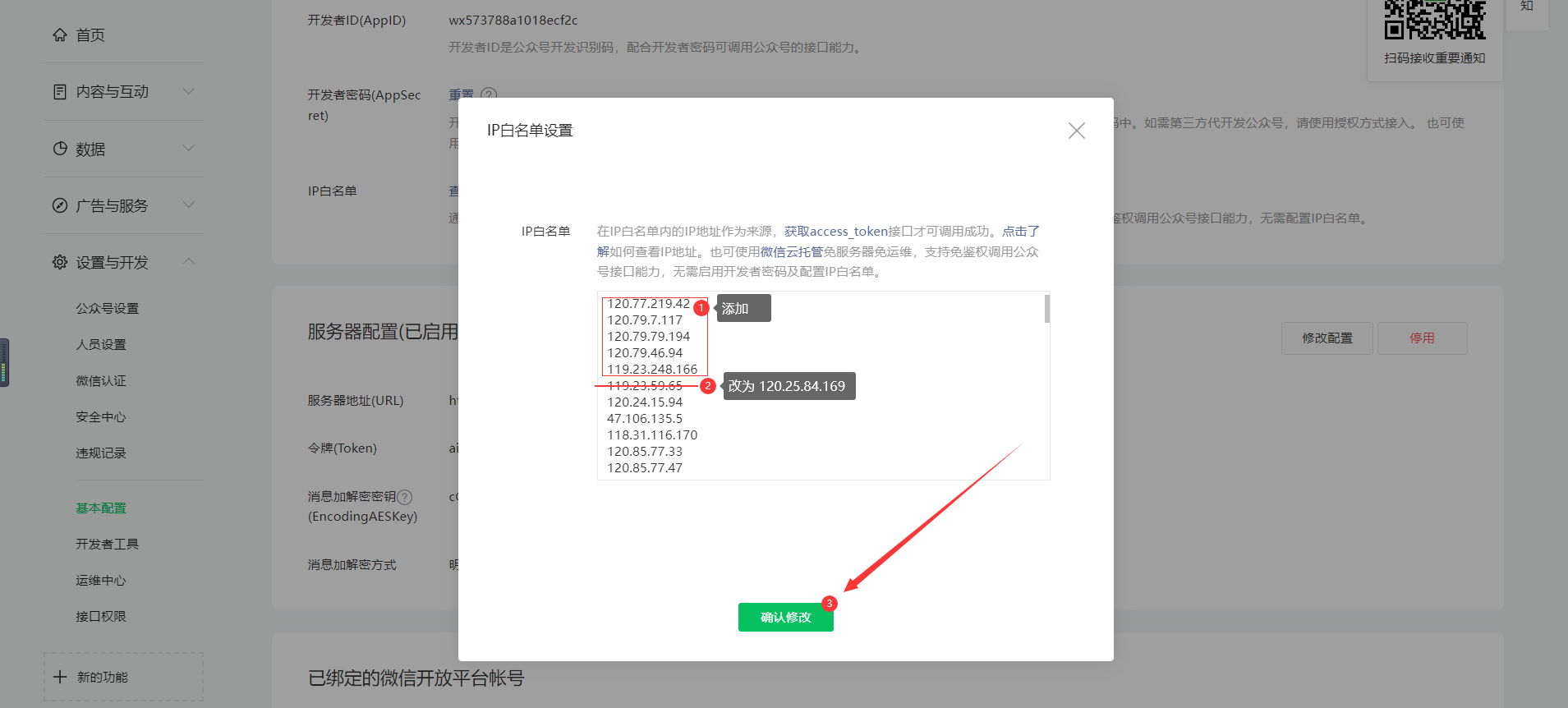Open the 开发者工具 menu item
1568x708 pixels.
[x=108, y=545]
